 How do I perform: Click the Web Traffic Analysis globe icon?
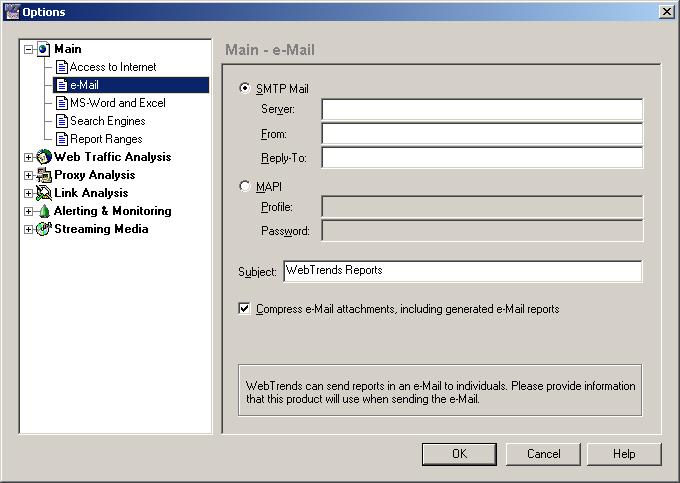(44, 157)
